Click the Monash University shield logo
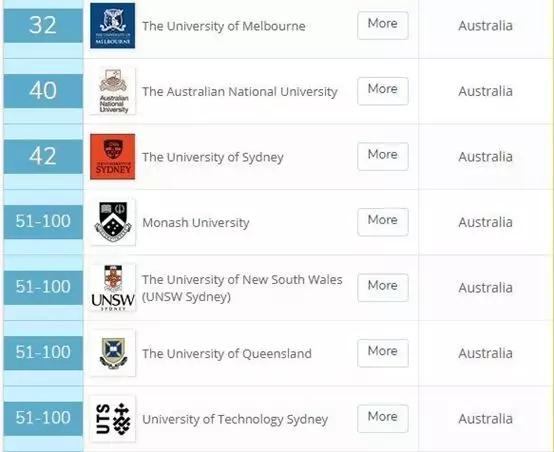This screenshot has height=452, width=554. click(x=112, y=222)
